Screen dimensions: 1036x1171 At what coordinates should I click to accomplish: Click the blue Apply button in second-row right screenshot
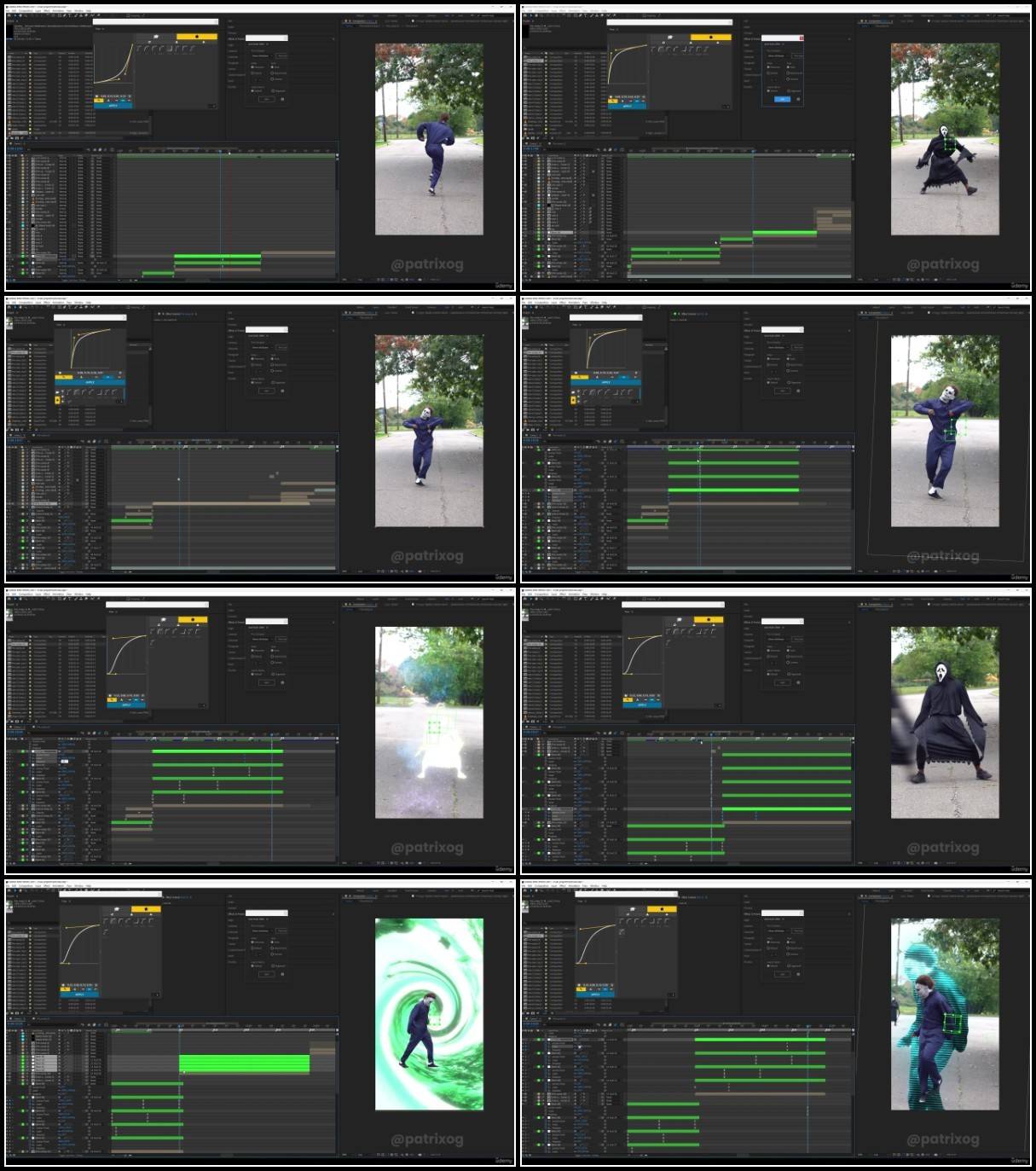[x=605, y=383]
